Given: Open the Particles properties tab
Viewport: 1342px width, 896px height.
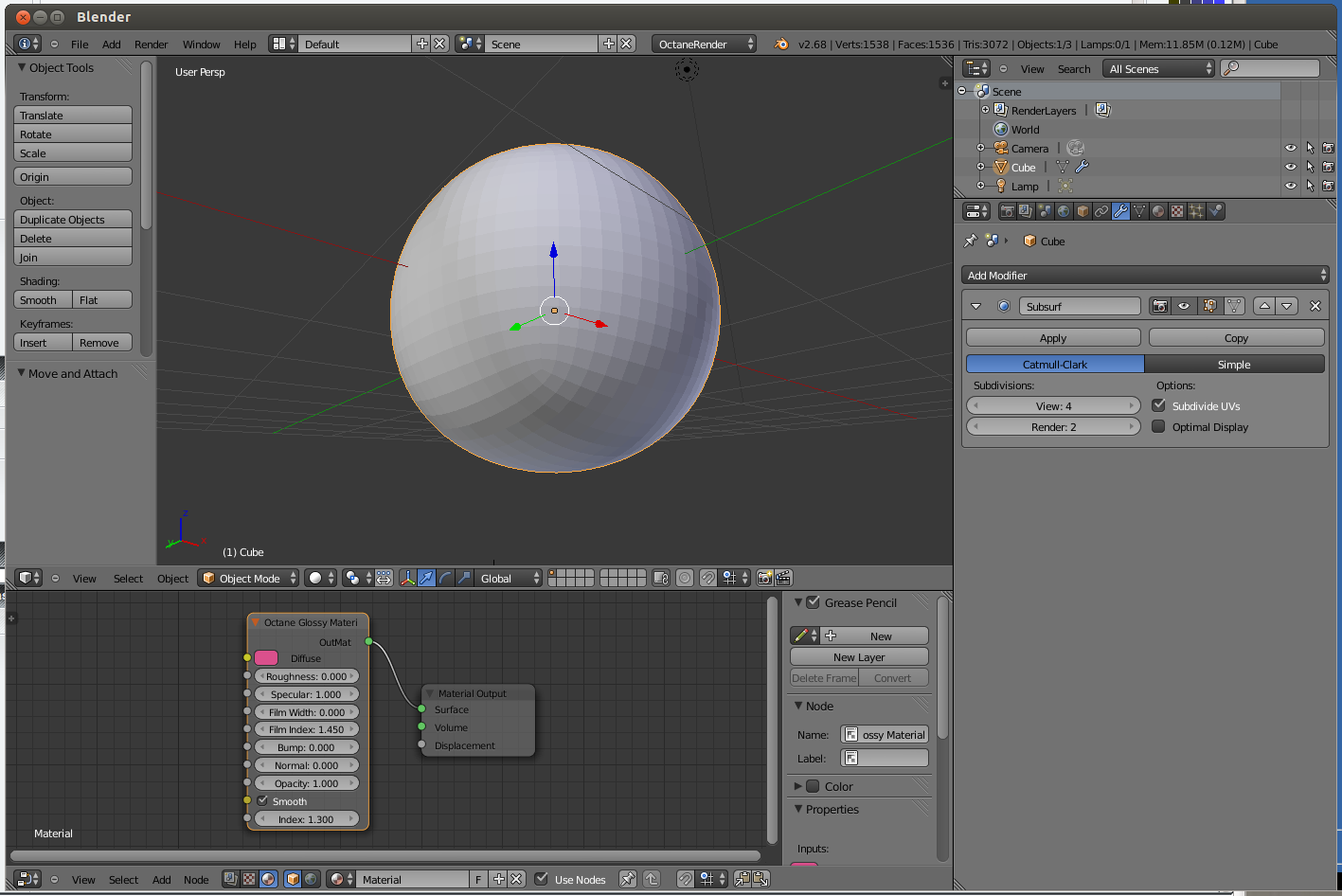Looking at the screenshot, I should tap(1196, 211).
